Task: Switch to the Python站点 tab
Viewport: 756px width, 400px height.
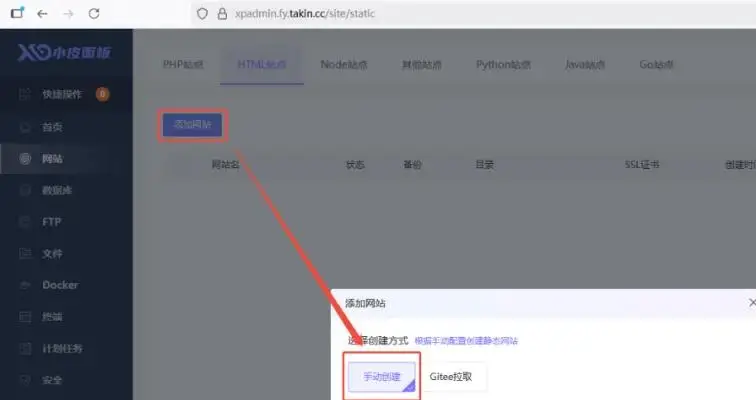Action: point(503,64)
